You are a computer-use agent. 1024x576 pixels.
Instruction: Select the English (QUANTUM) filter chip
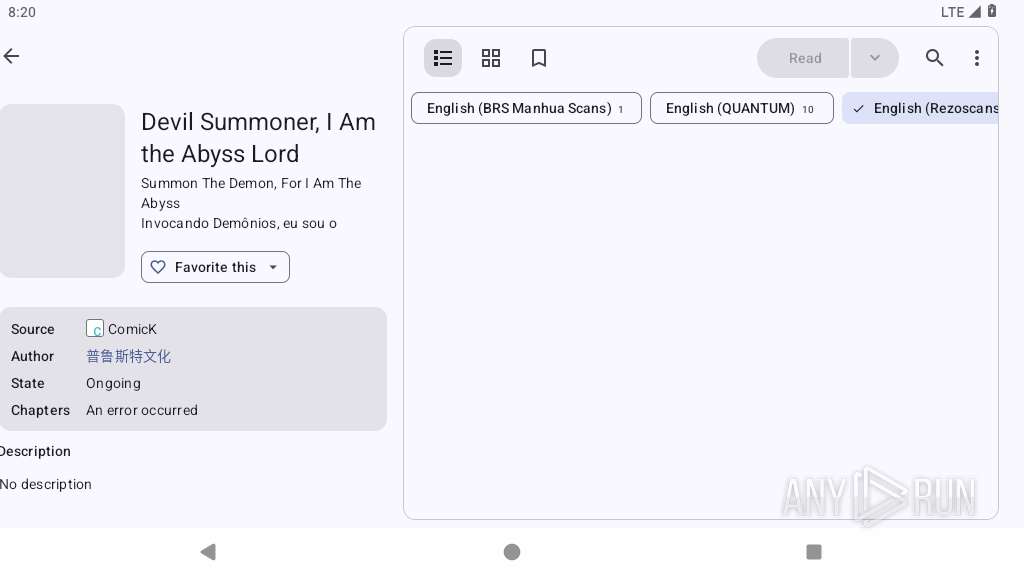742,108
